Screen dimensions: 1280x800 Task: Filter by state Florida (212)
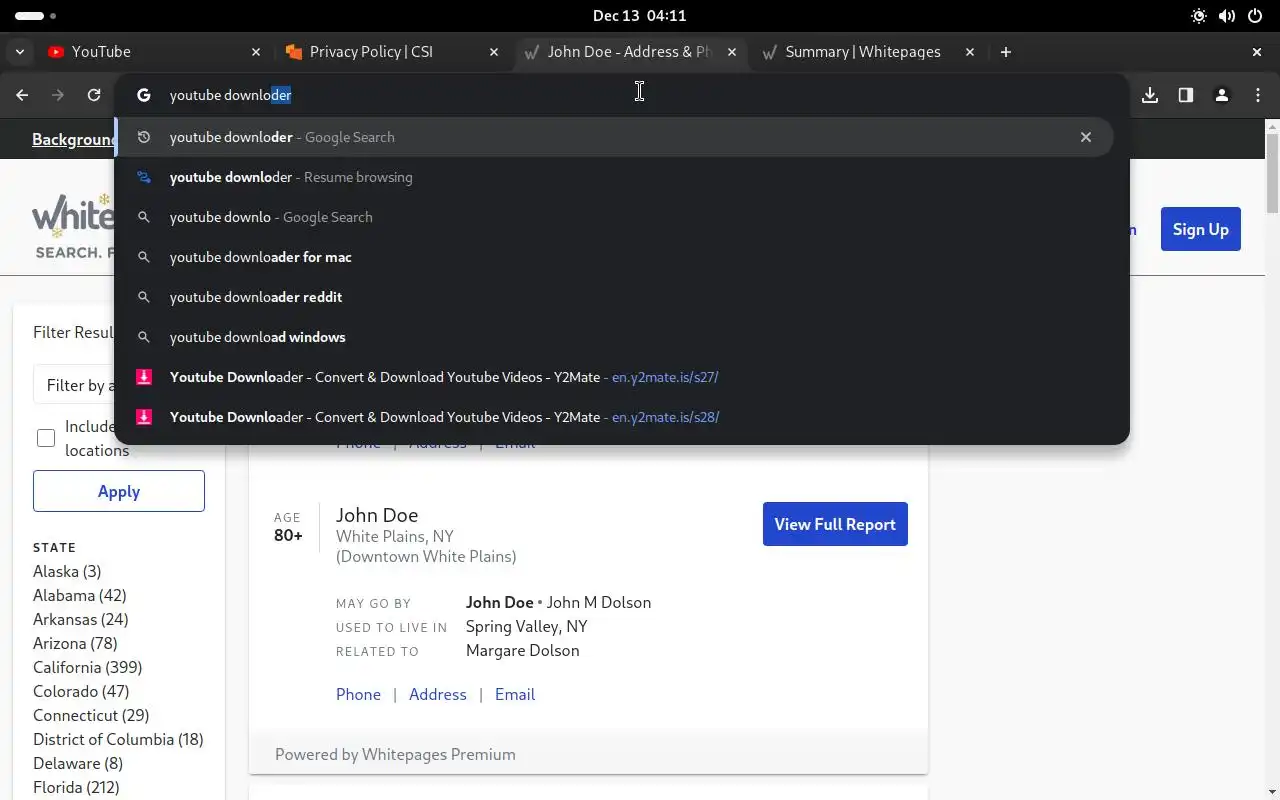[x=76, y=787]
